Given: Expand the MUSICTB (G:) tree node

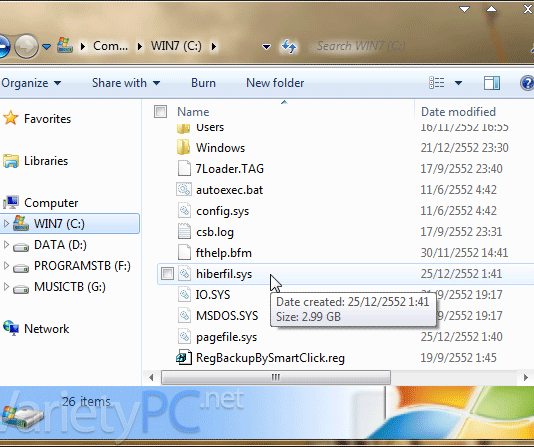Looking at the screenshot, I should (x=6, y=287).
